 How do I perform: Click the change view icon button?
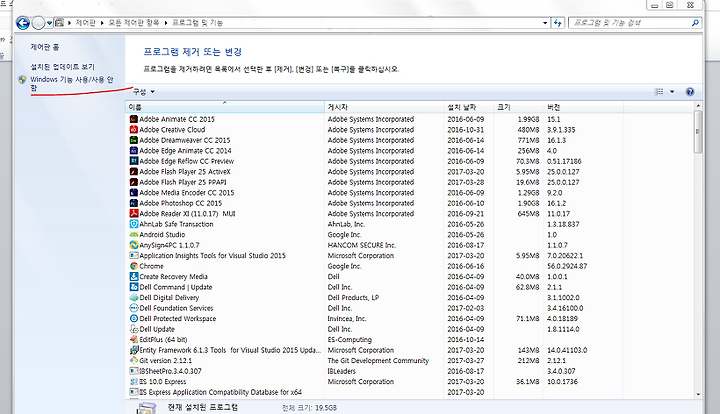point(659,92)
